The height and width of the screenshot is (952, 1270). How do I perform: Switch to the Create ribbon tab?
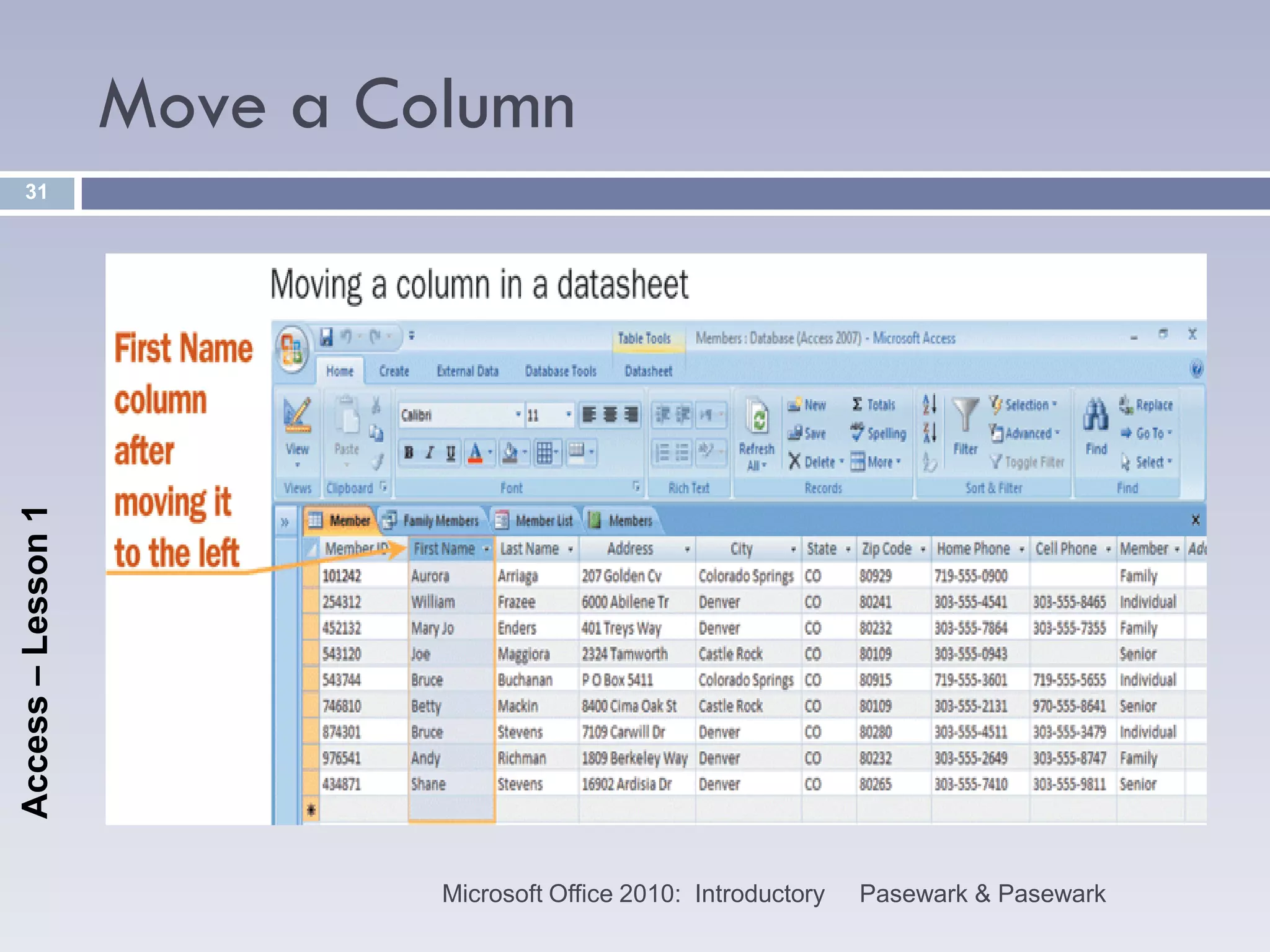coord(394,371)
